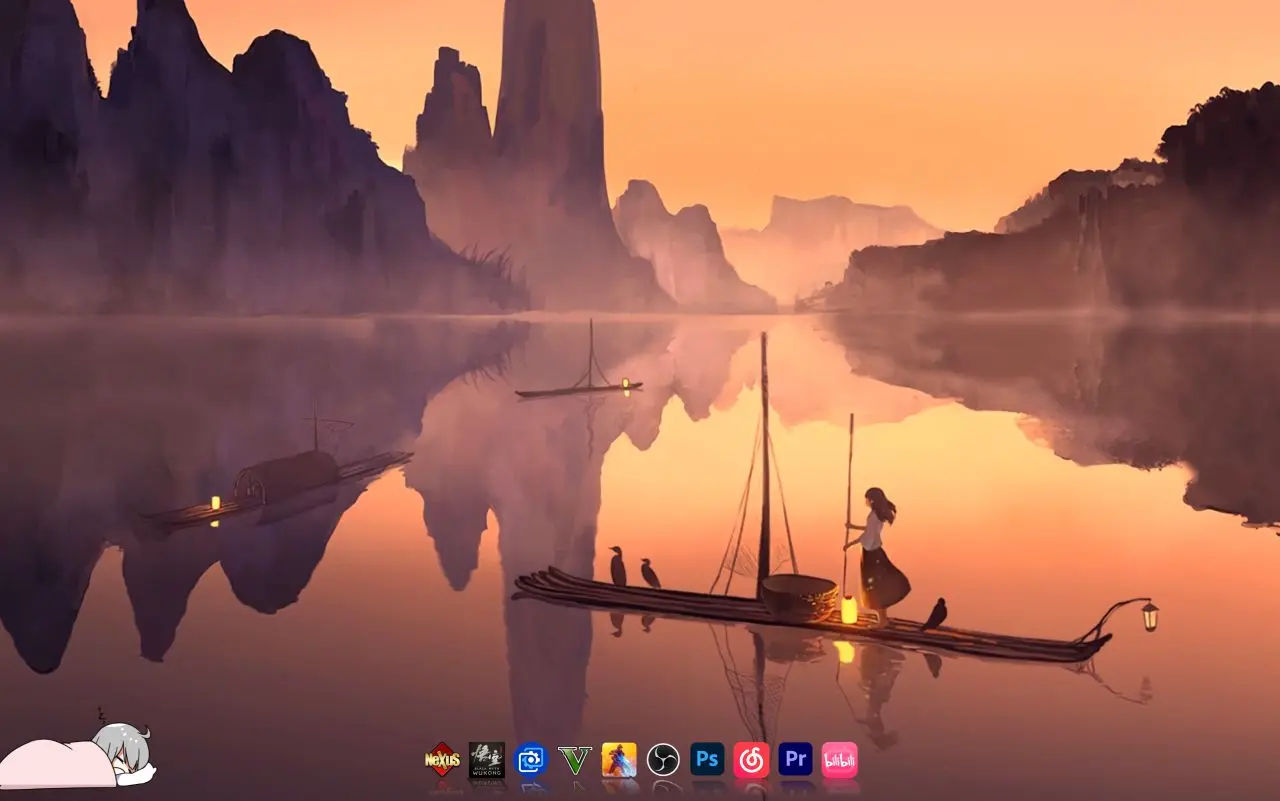Click the sleeping chibi desktop pet
1280x801 pixels.
(x=78, y=755)
